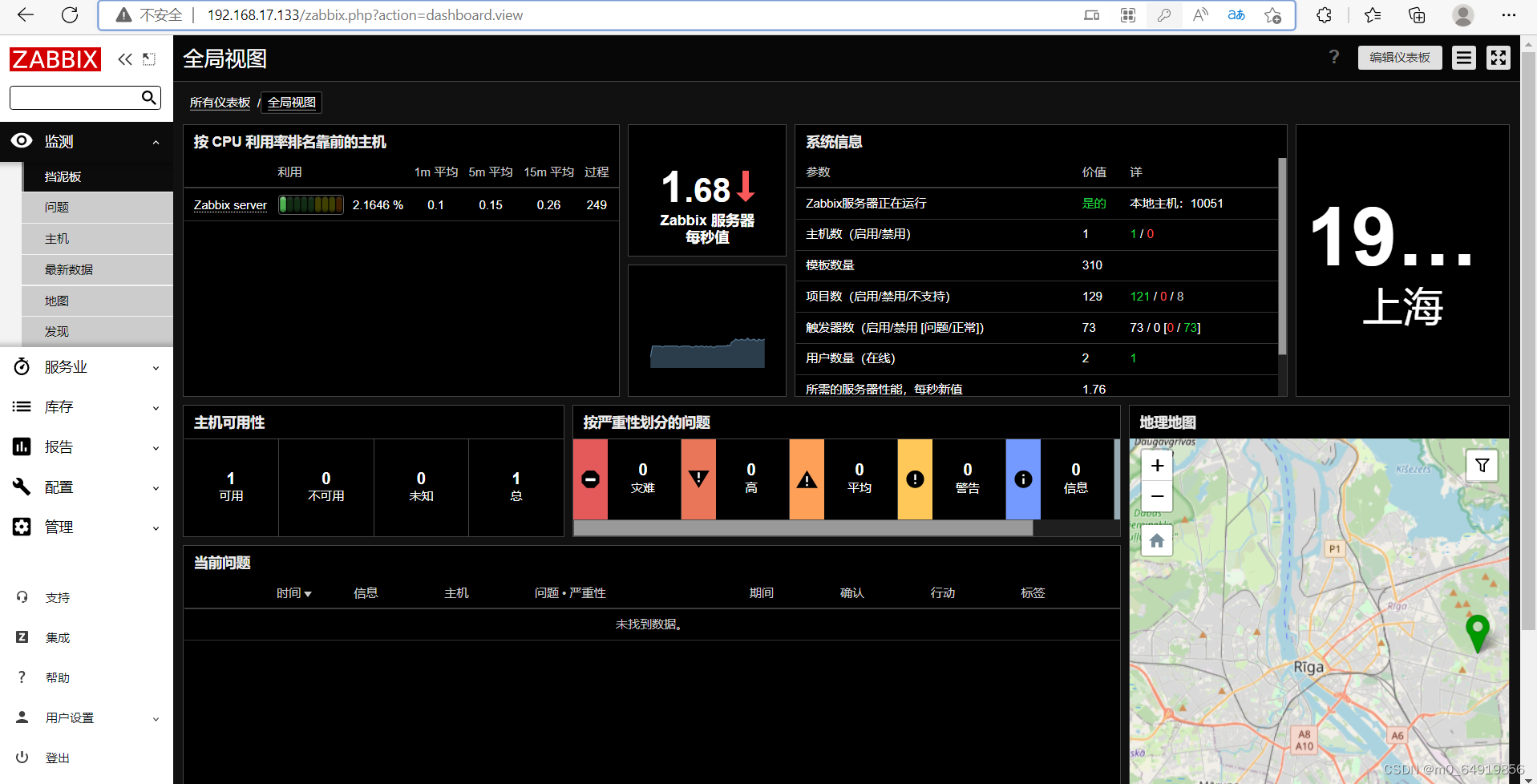
Task: Click the severity widget horizontal scrollbar
Action: (803, 527)
